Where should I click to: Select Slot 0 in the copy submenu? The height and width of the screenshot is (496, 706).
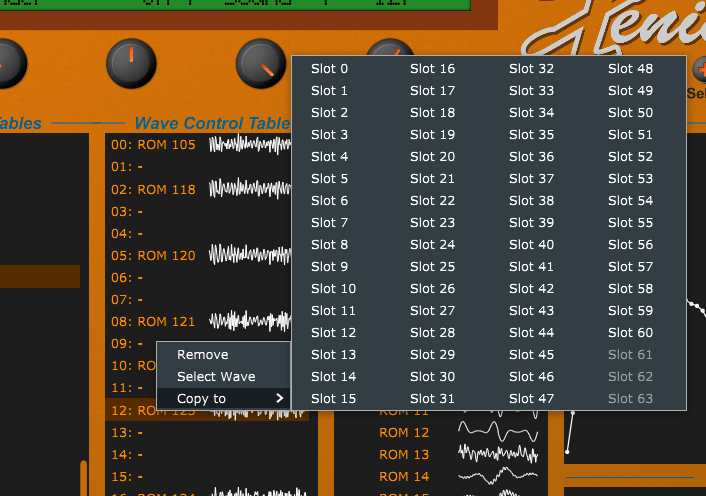click(x=330, y=69)
